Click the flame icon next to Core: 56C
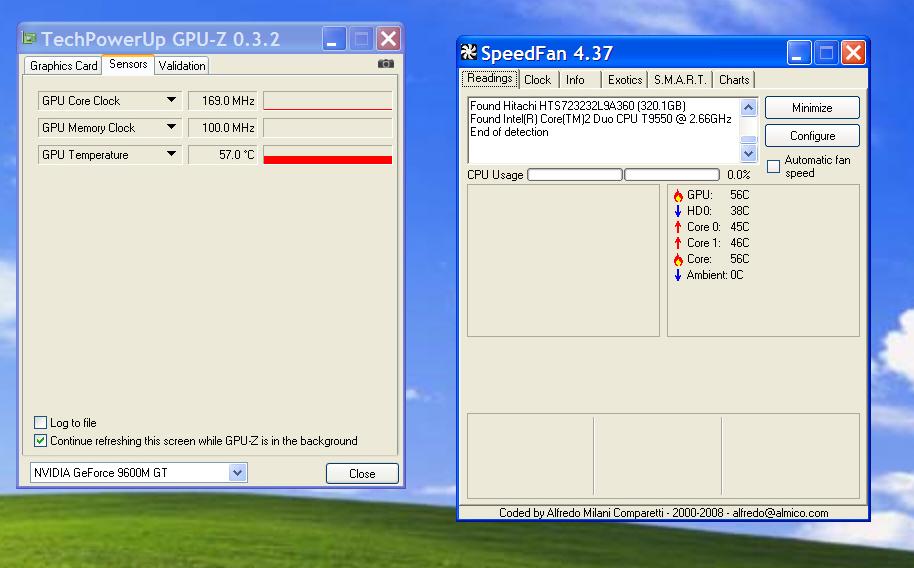Image resolution: width=914 pixels, height=568 pixels. [x=678, y=260]
